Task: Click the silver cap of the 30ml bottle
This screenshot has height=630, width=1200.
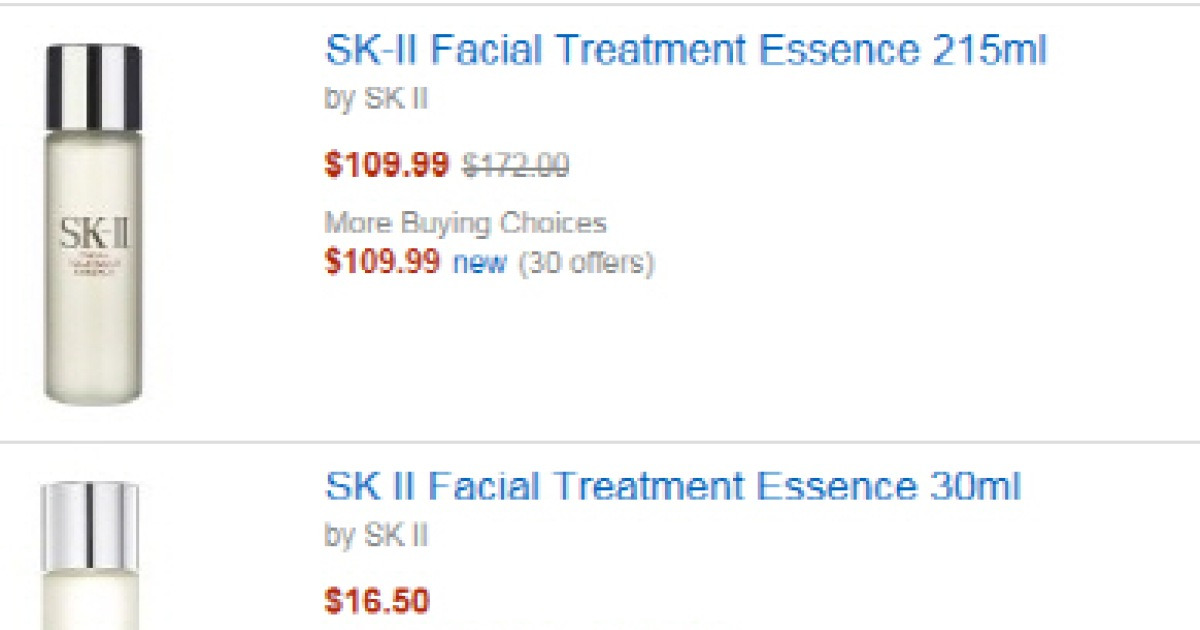Action: tap(89, 513)
